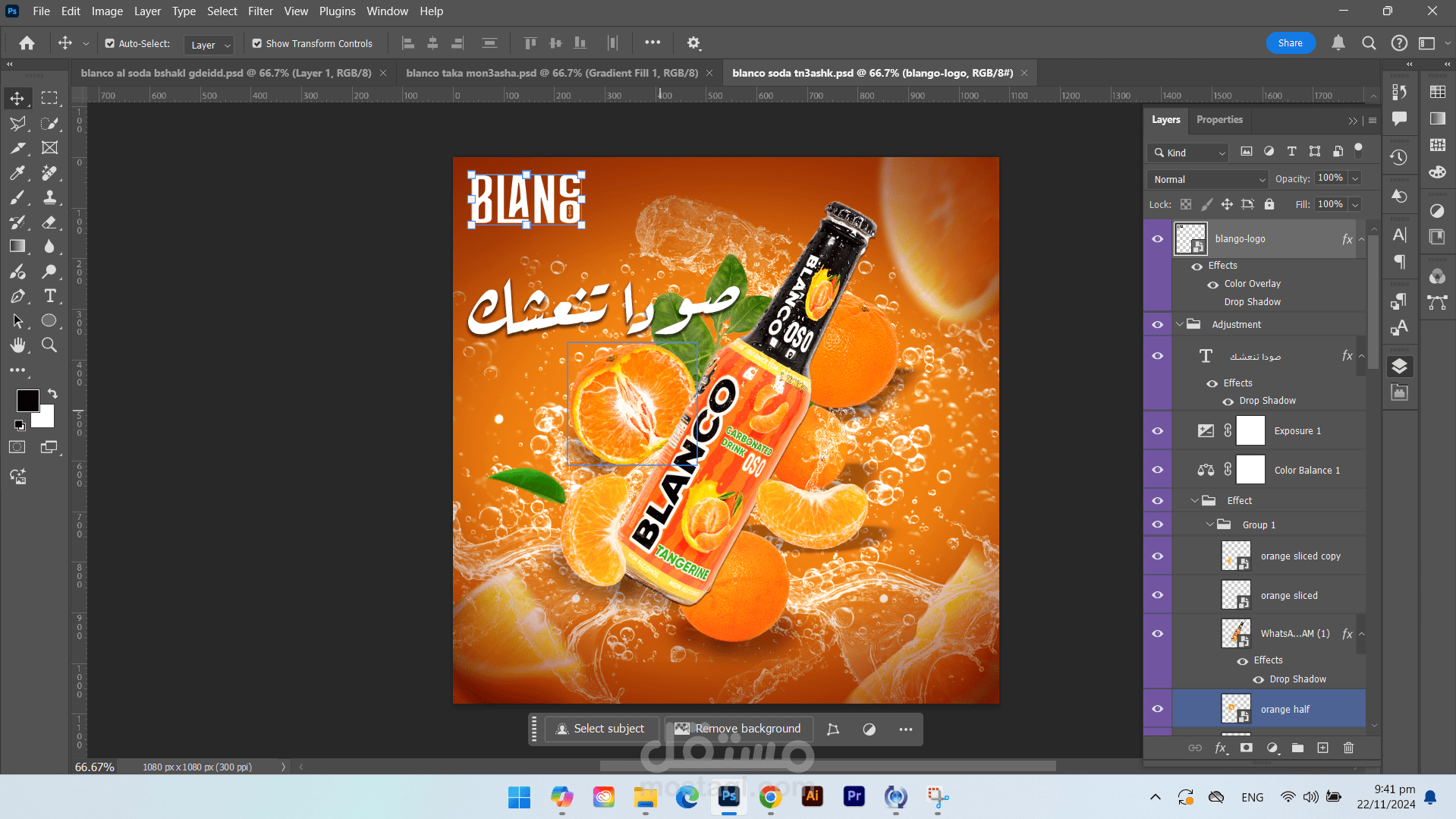Switch to blanco al soda bshakl gdeidd.psd tab
Screen dimensions: 1456x819
click(x=226, y=73)
